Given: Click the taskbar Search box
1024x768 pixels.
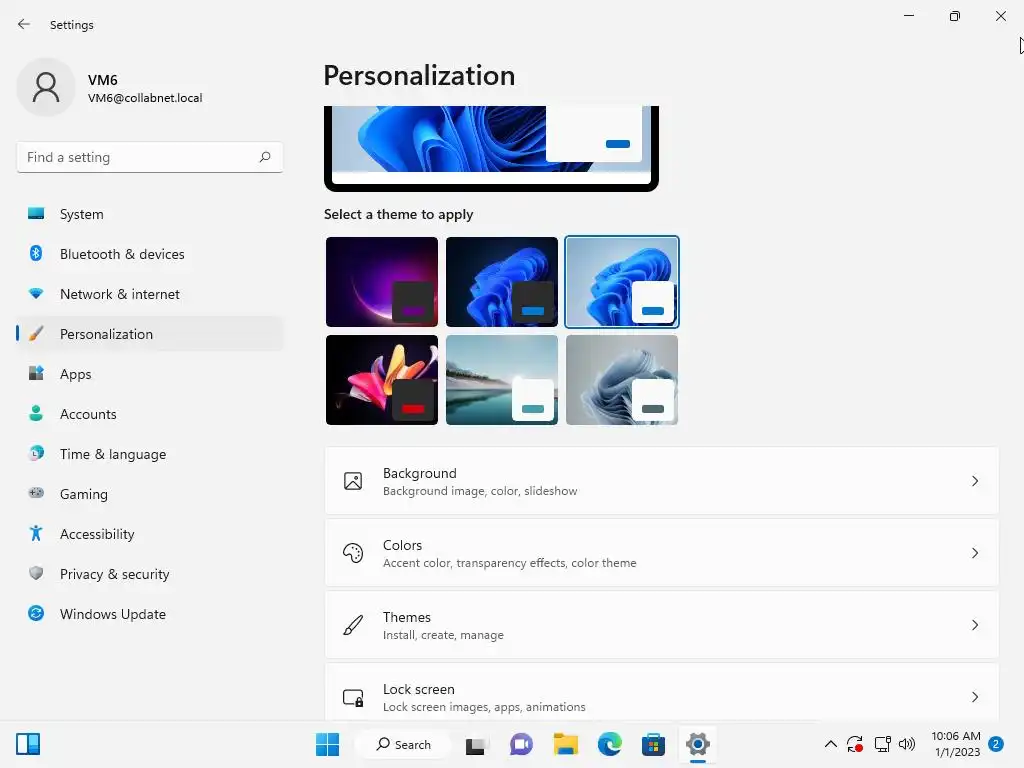Looking at the screenshot, I should [x=403, y=744].
